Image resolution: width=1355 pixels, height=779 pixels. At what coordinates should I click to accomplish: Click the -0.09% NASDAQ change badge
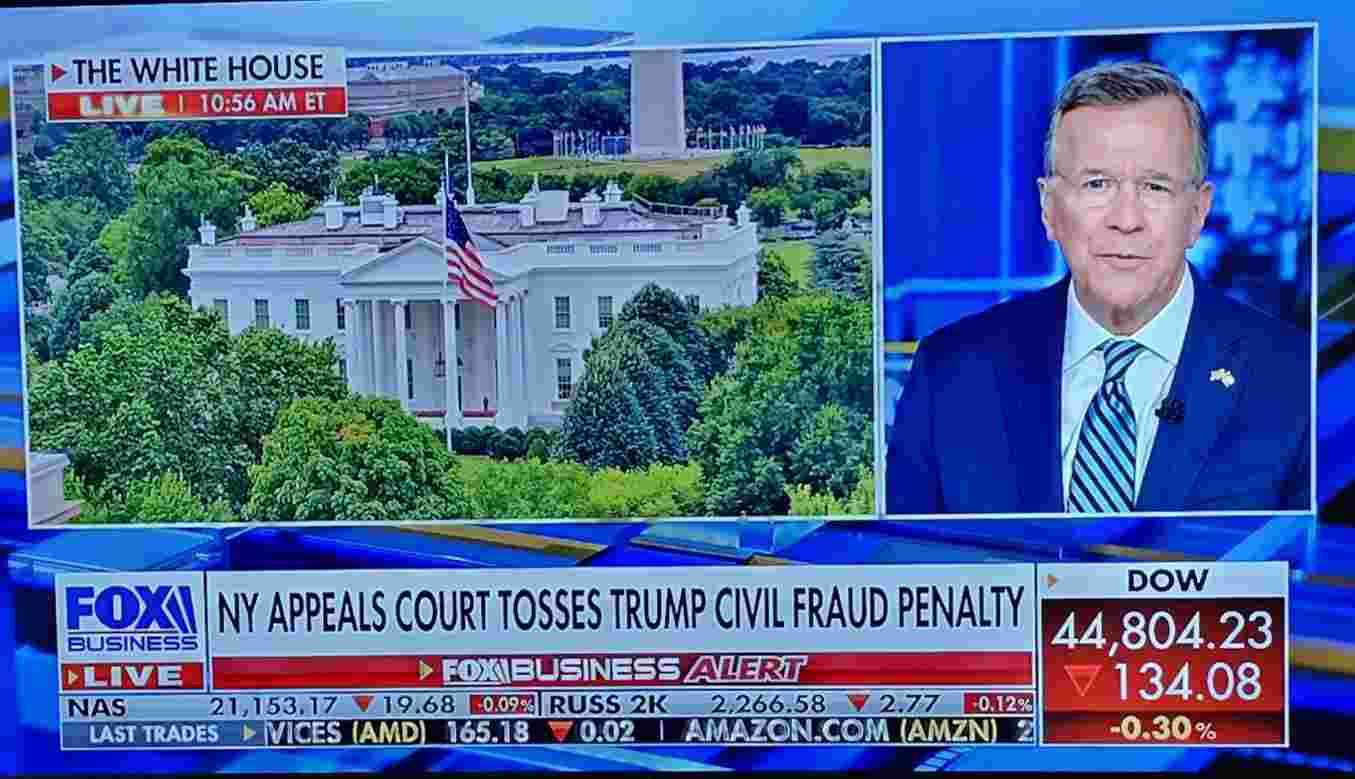click(503, 704)
